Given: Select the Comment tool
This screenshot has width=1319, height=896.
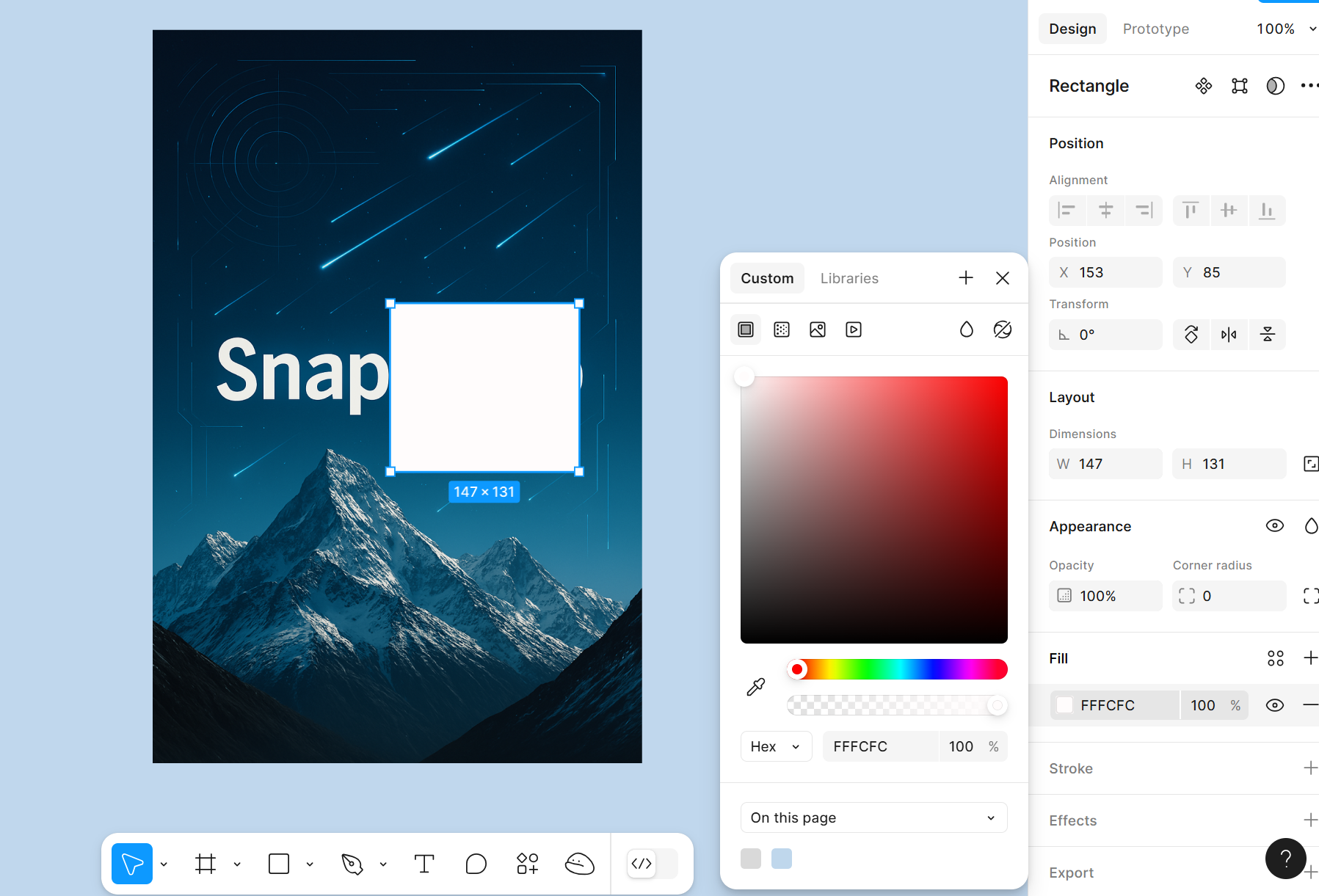Looking at the screenshot, I should [x=476, y=864].
